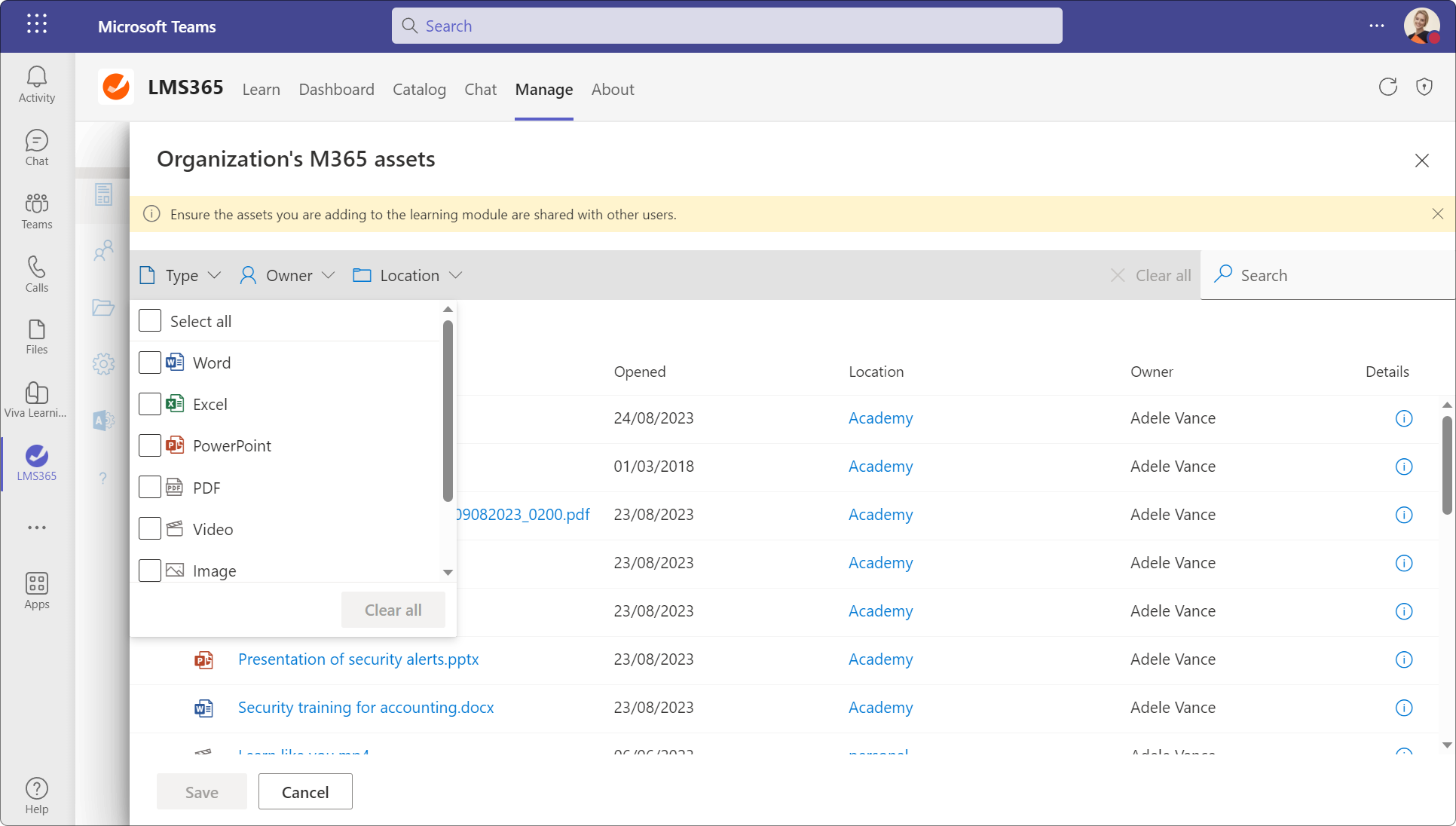The image size is (1456, 826).
Task: Tick the Excel type checkbox
Action: (150, 404)
